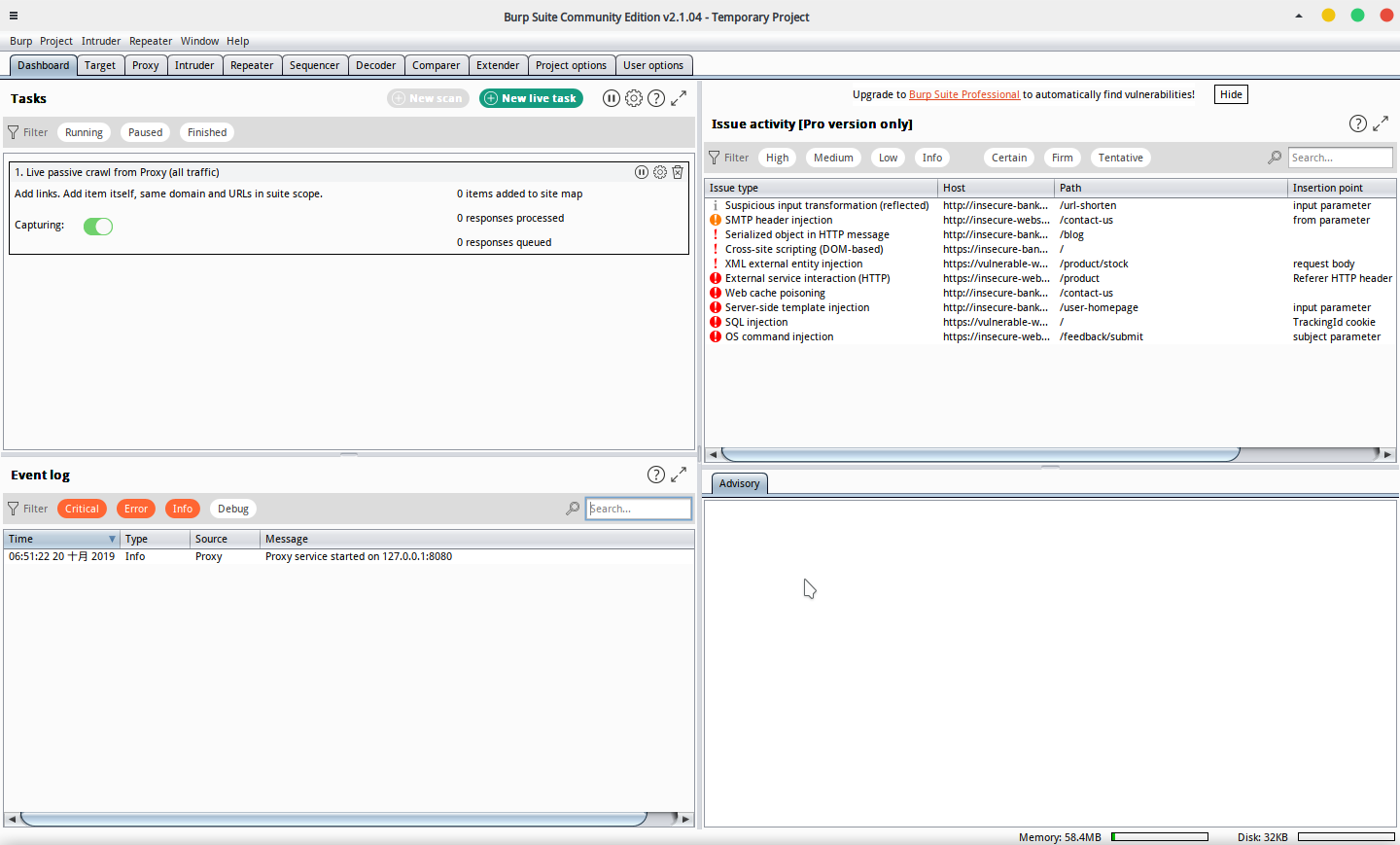This screenshot has height=845, width=1400.
Task: Expand the Tasks panel to full size
Action: pyautogui.click(x=679, y=98)
